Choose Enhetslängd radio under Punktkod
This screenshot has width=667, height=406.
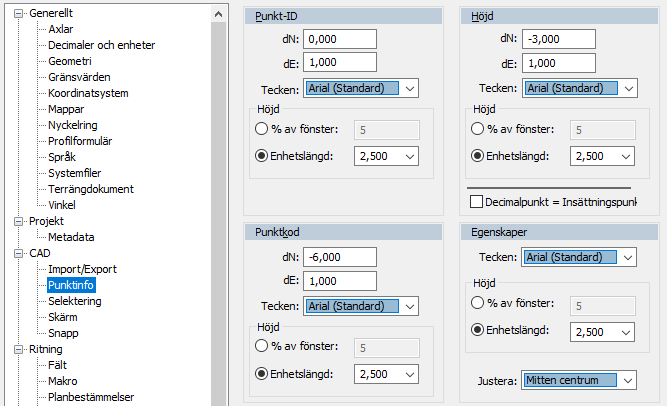[x=262, y=374]
